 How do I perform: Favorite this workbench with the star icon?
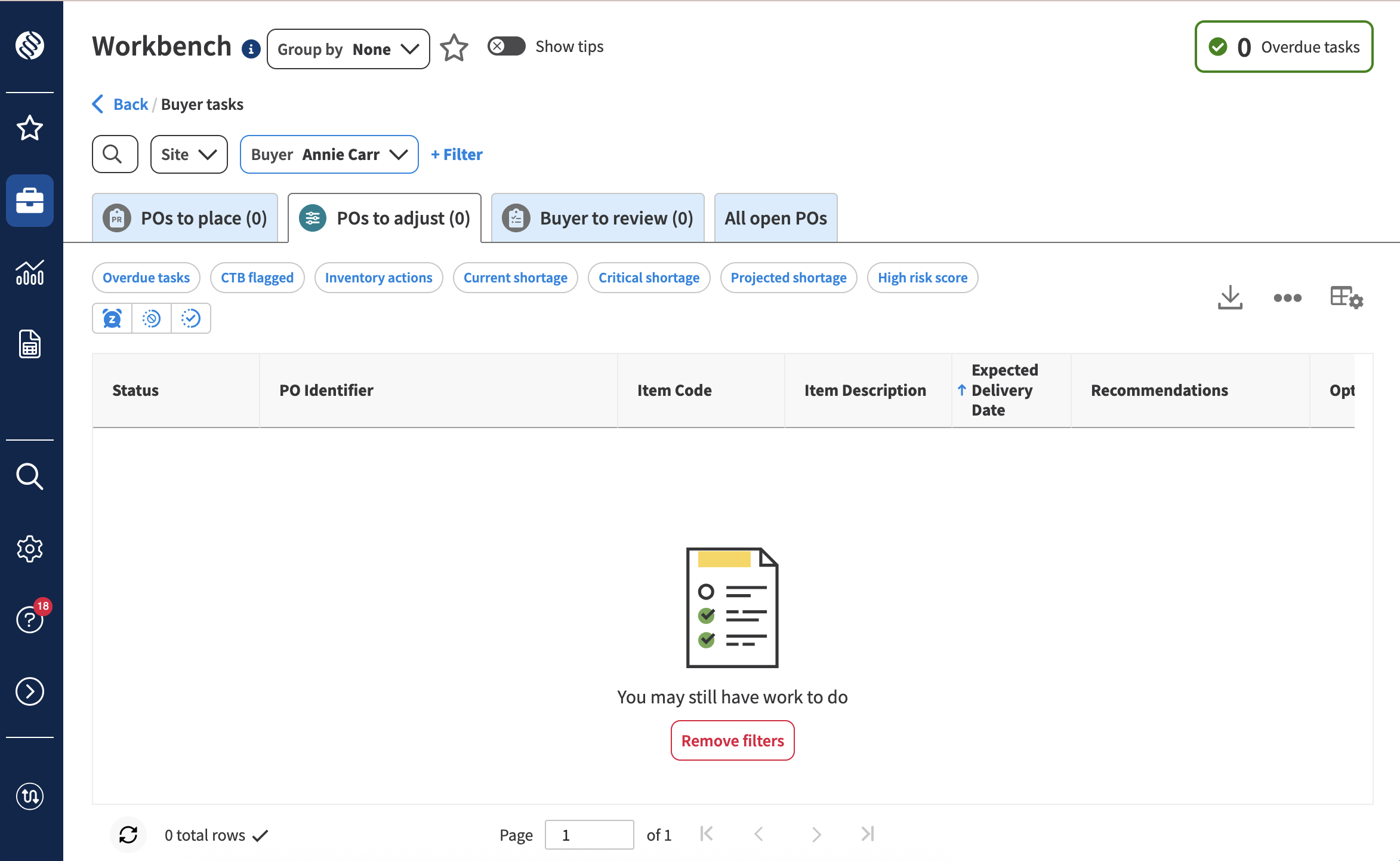click(454, 48)
